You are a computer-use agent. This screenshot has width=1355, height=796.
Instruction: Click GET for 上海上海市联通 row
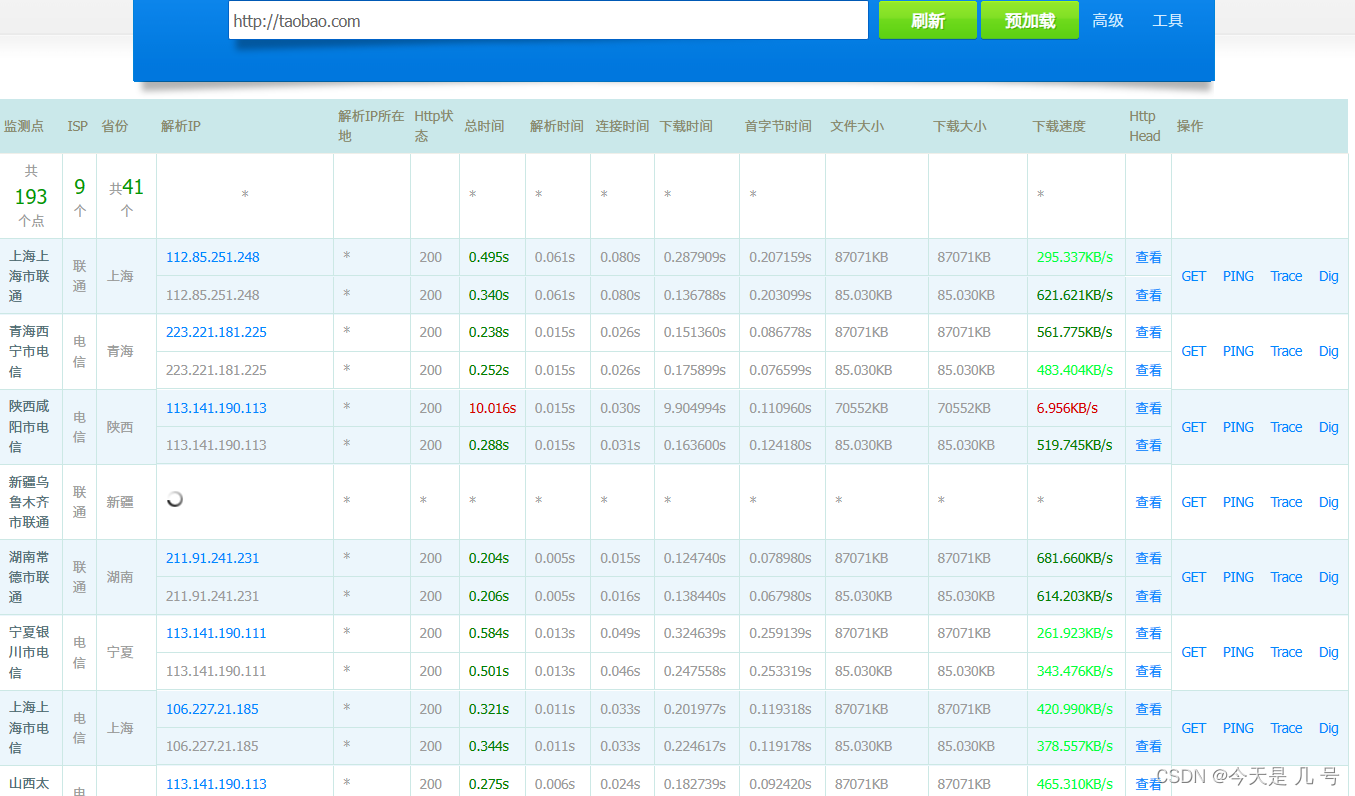click(1194, 276)
